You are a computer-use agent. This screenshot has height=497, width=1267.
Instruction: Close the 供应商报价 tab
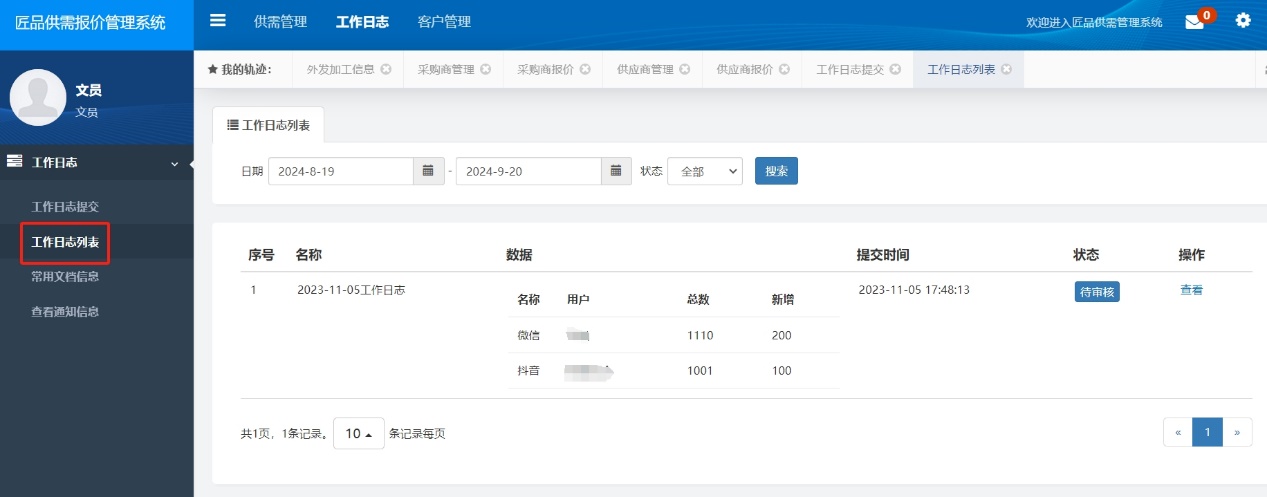784,69
